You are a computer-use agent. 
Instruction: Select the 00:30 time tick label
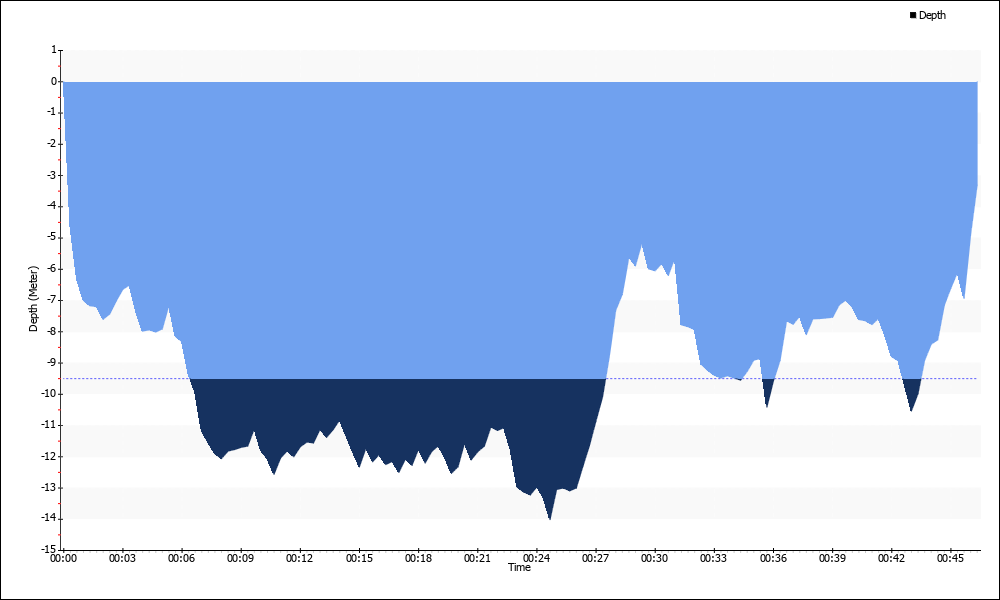pyautogui.click(x=654, y=559)
